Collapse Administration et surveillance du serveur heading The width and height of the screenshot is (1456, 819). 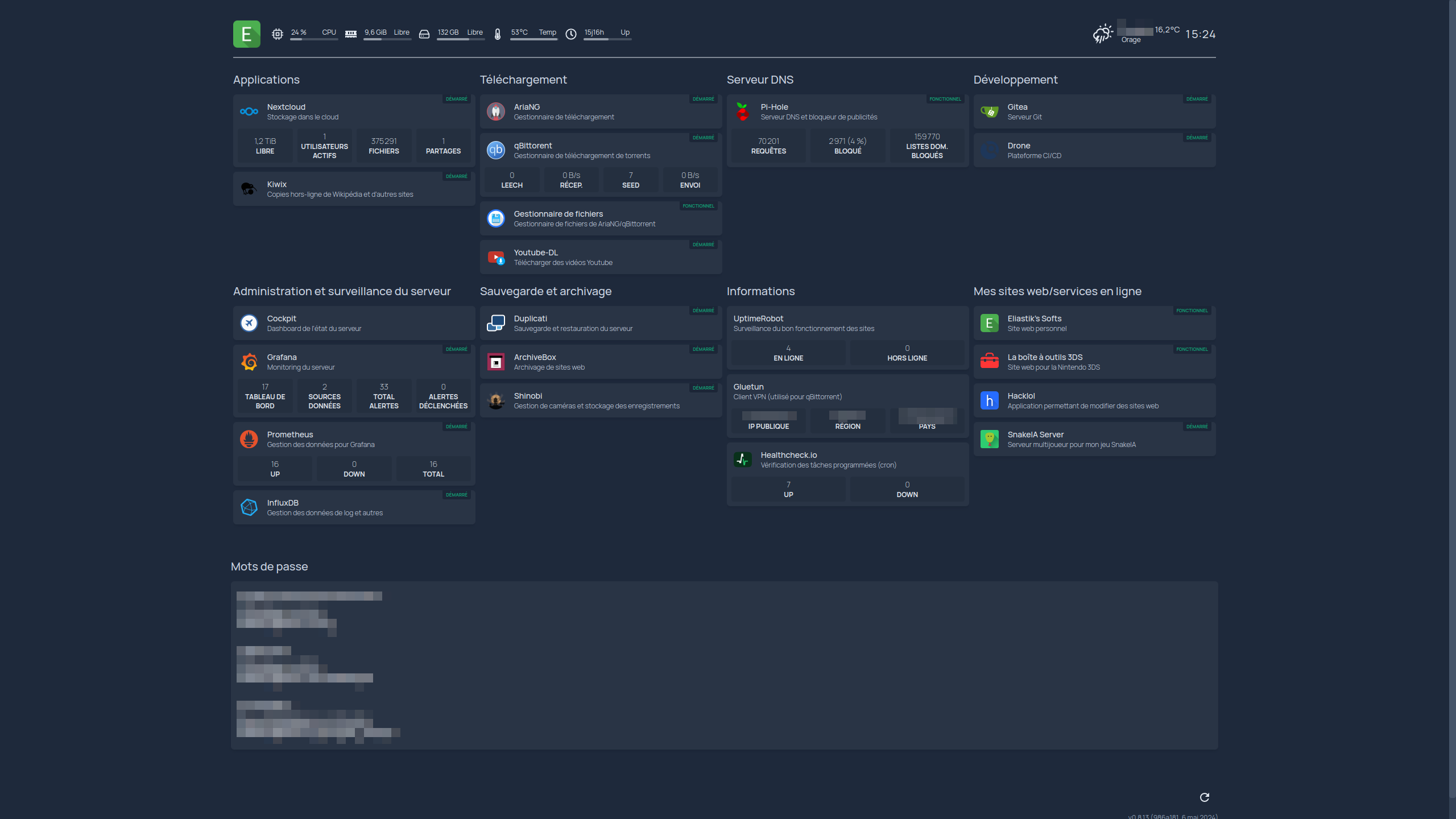(342, 291)
